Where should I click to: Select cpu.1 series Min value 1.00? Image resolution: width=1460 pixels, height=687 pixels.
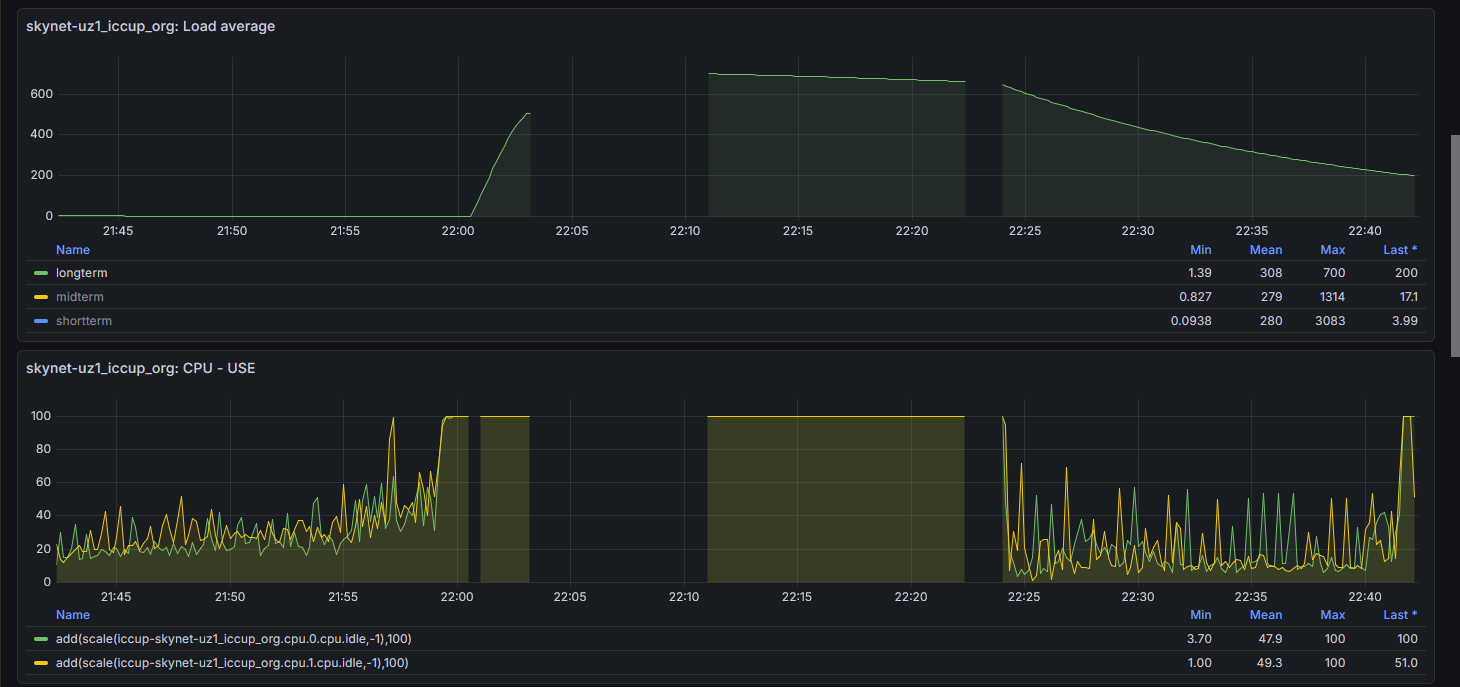pos(1201,662)
